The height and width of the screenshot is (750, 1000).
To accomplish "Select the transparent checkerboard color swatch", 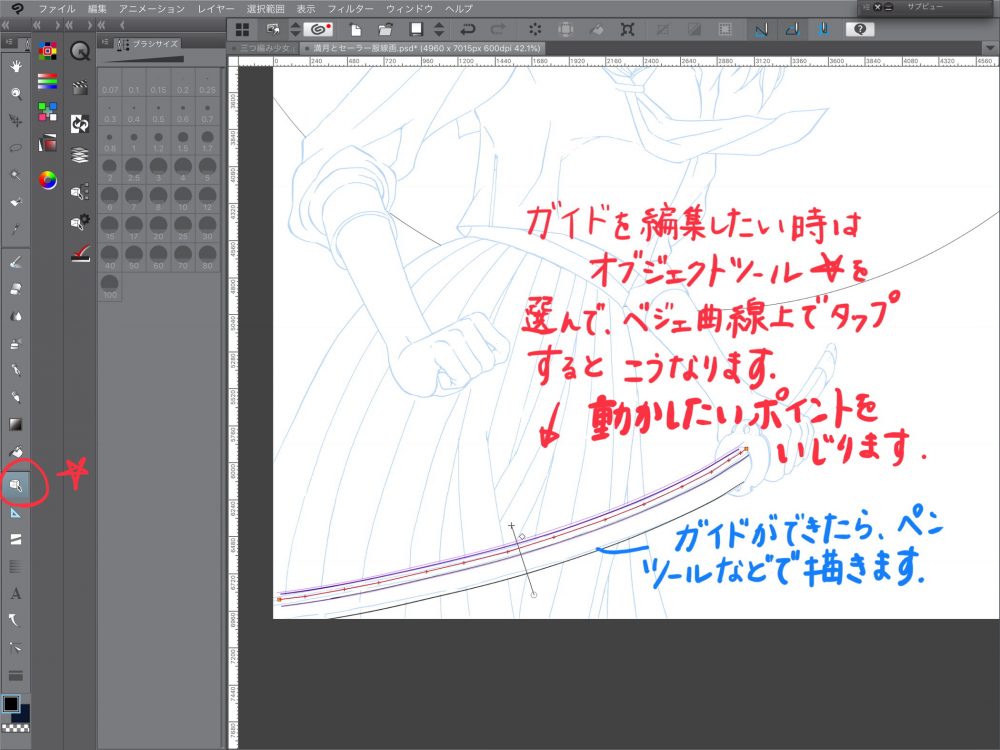I will [15, 728].
